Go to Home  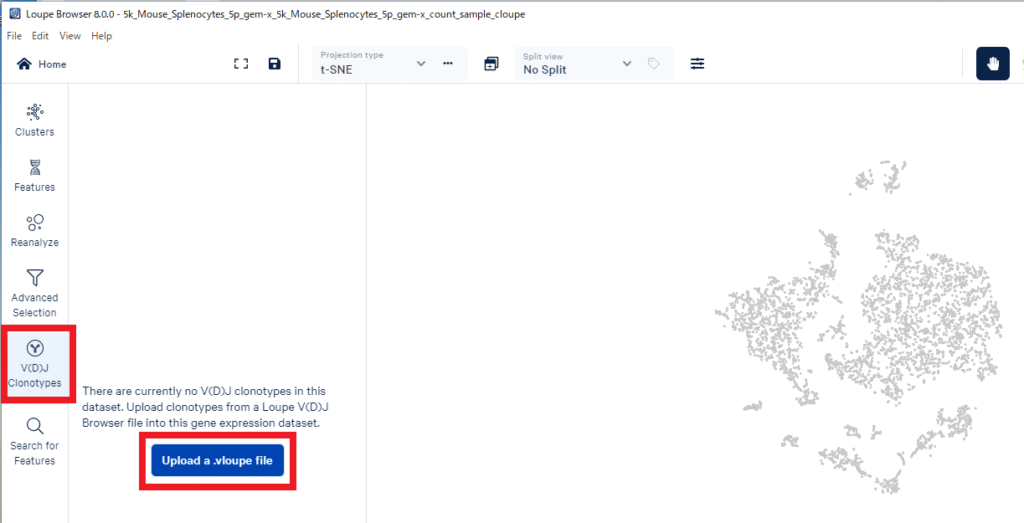(x=42, y=64)
